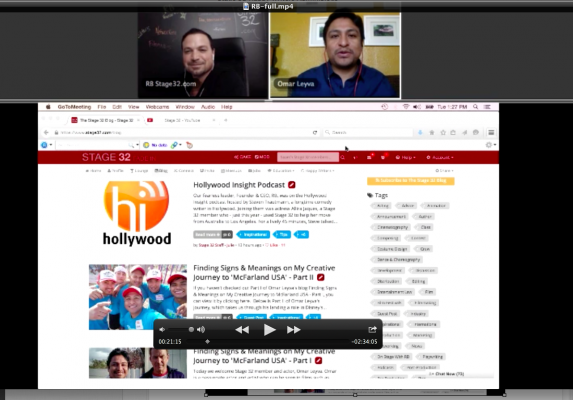Open the View menu
Viewport: 573px width, 400px height.
click(134, 107)
